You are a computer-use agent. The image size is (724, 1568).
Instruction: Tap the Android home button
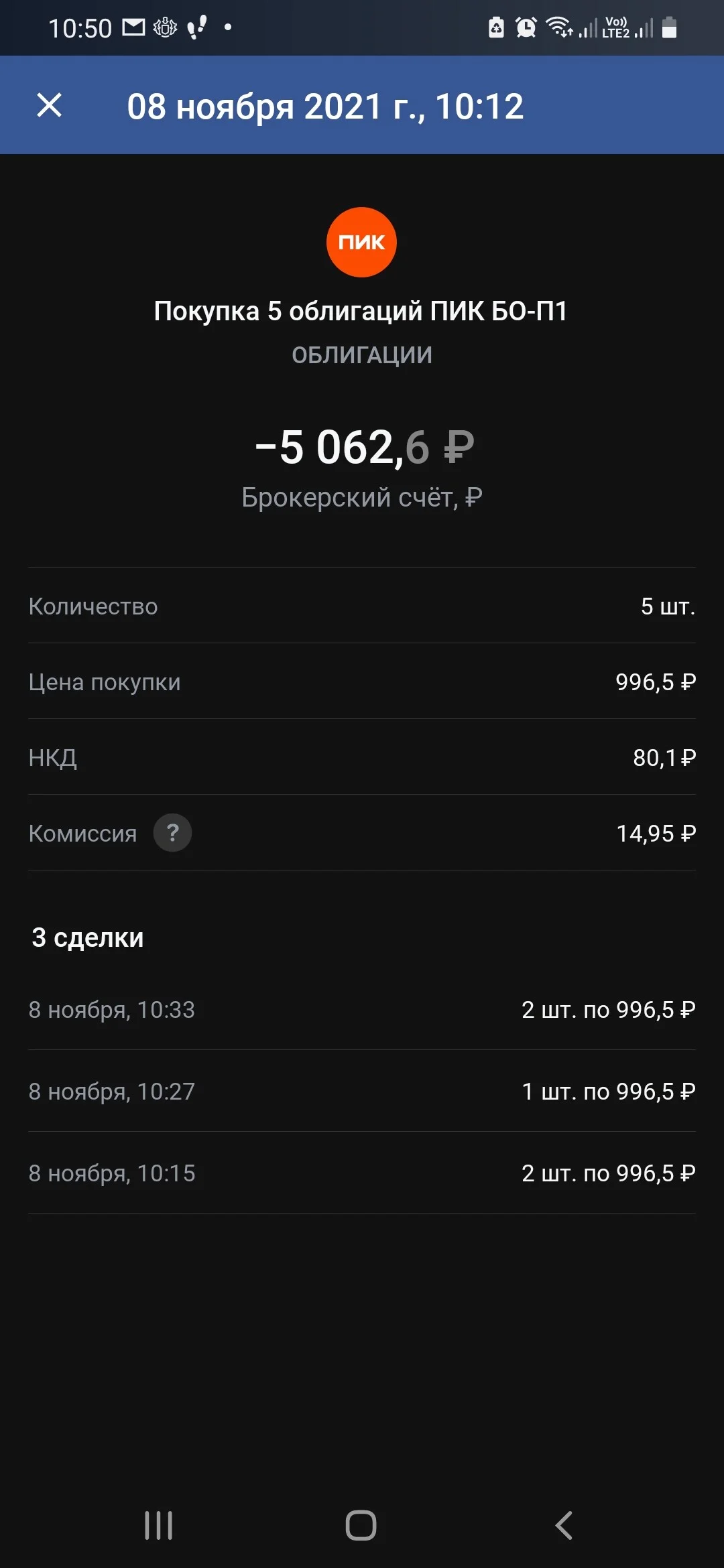point(361,1526)
